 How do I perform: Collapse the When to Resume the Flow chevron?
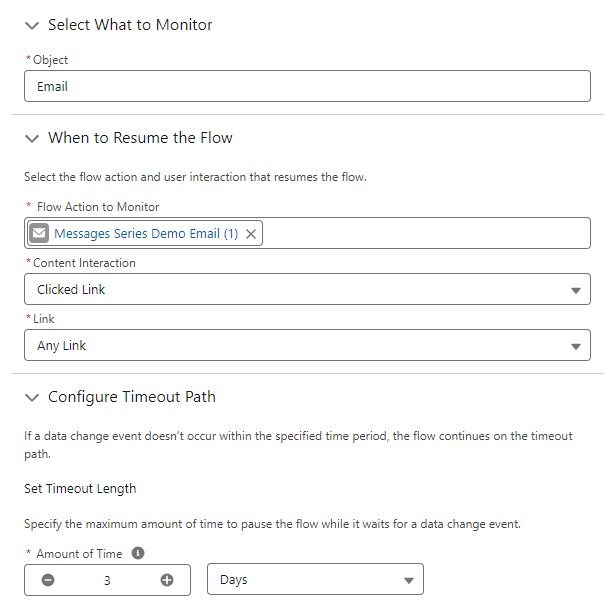[32, 138]
